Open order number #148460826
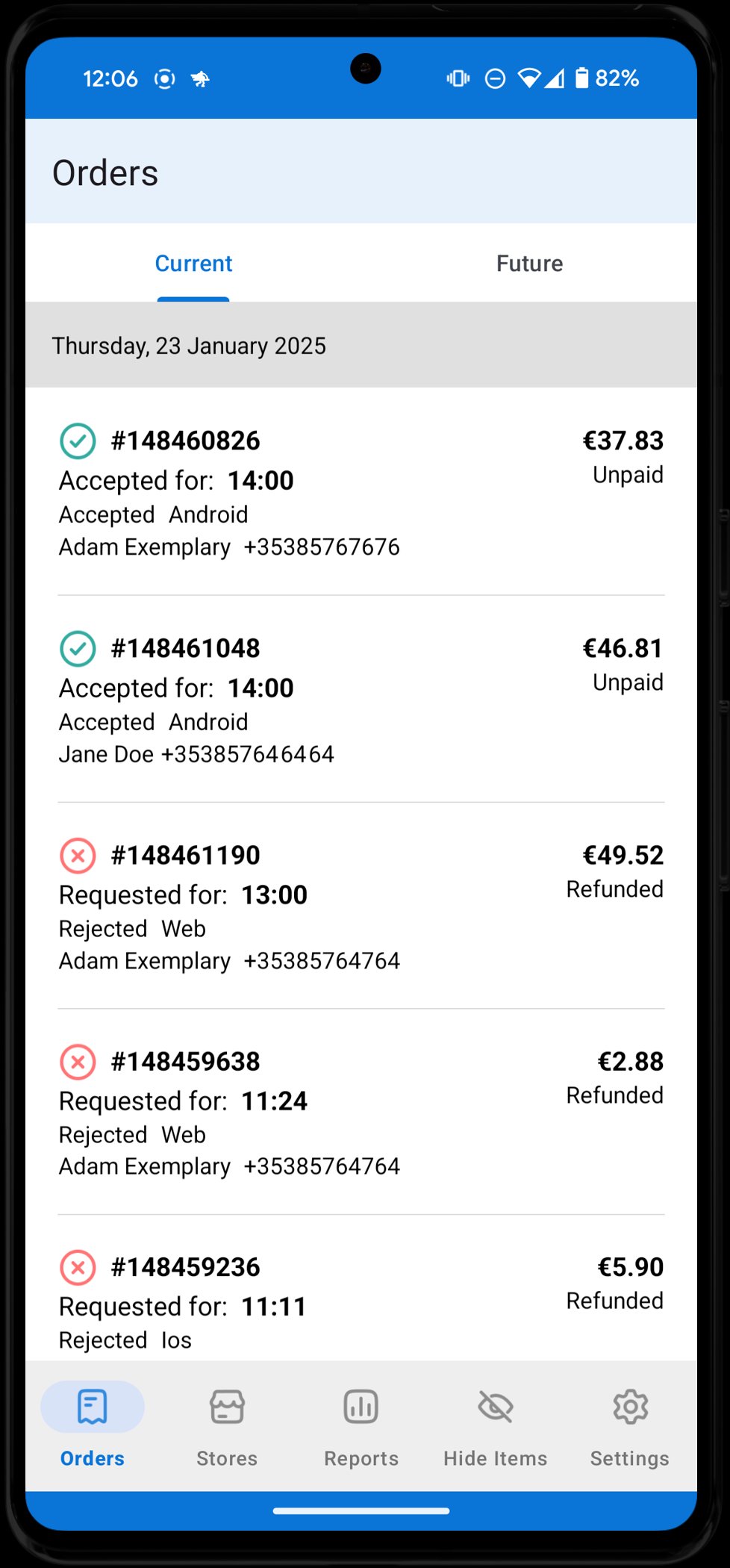Image resolution: width=730 pixels, height=1568 pixels. [x=185, y=441]
